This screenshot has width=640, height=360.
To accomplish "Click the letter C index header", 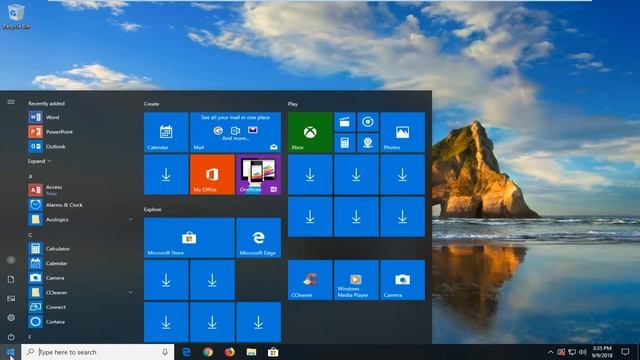I will (30, 235).
